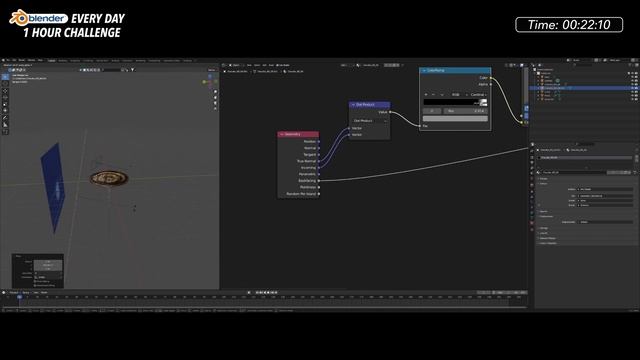Open the File menu
This screenshot has width=640, height=360.
pos(8,60)
